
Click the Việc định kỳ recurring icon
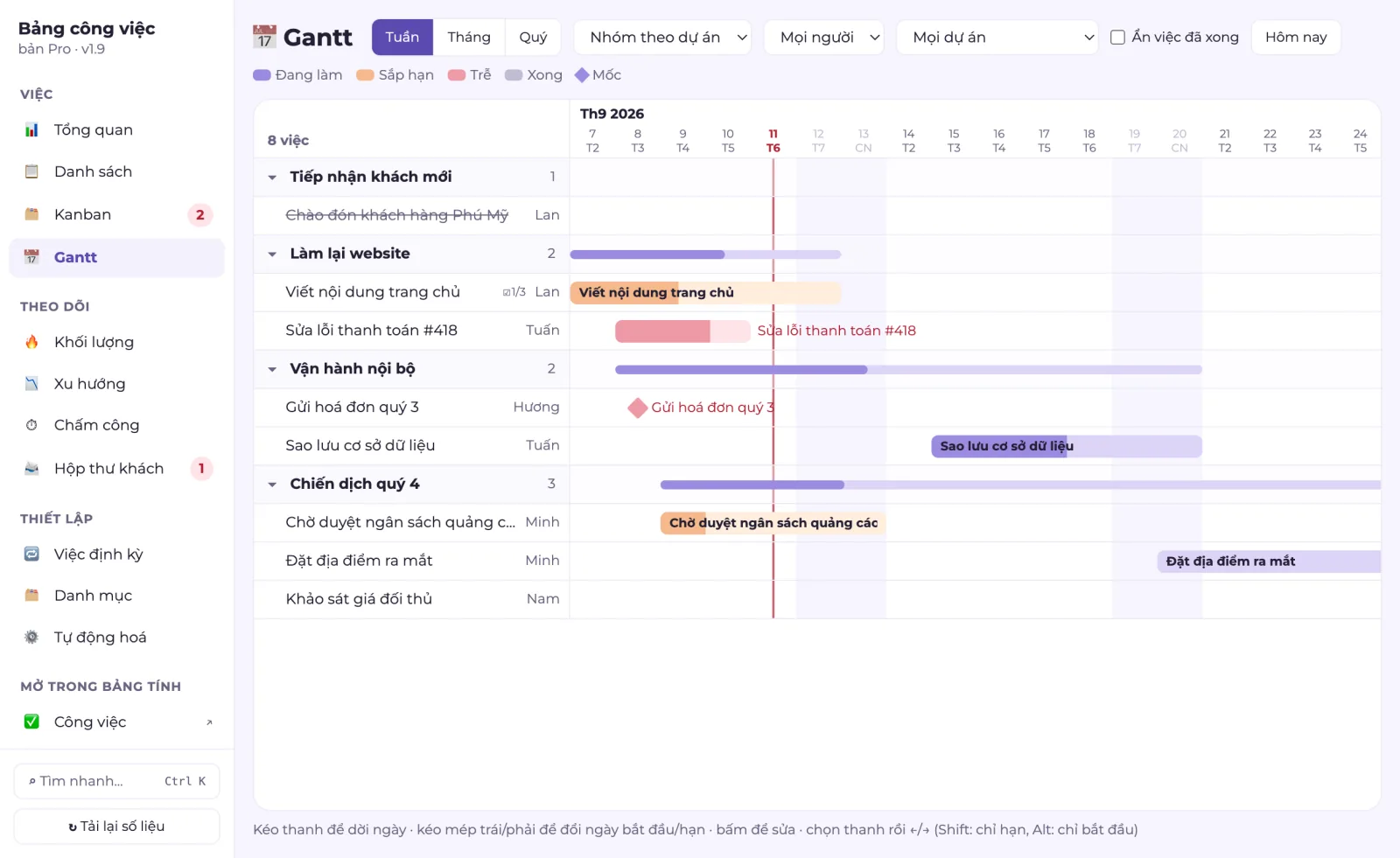(x=31, y=554)
